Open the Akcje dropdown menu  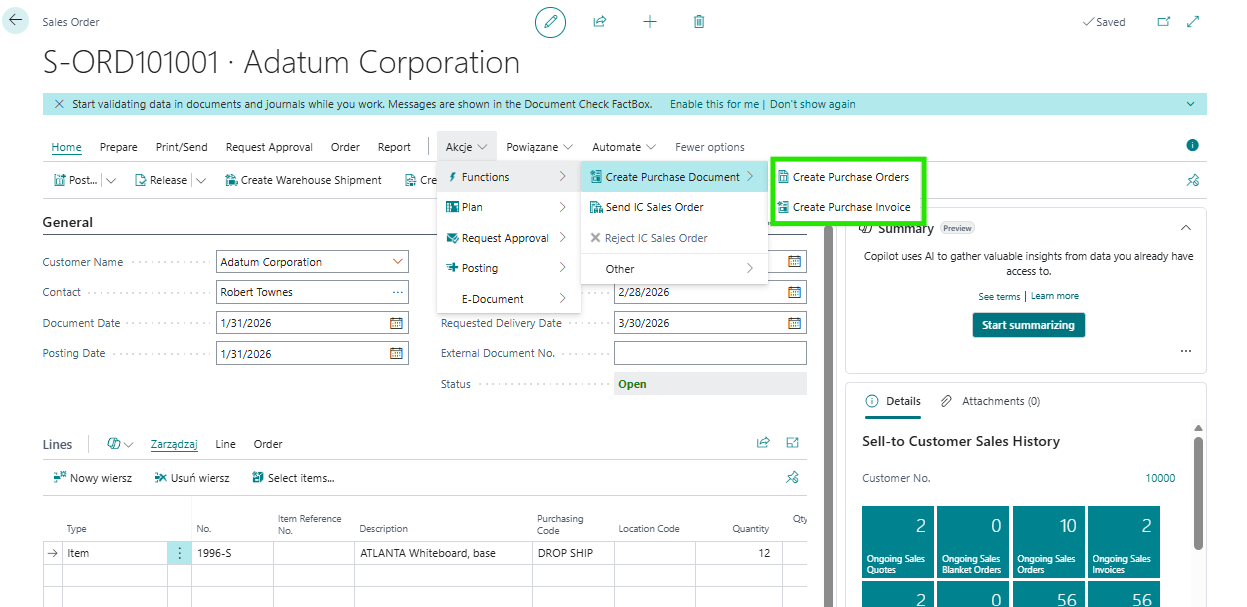[x=467, y=146]
